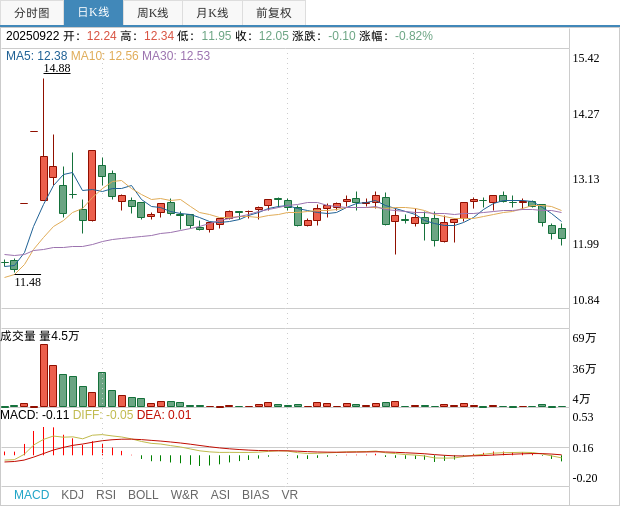Click the 涨跌: -0.10 change value

coord(324,36)
